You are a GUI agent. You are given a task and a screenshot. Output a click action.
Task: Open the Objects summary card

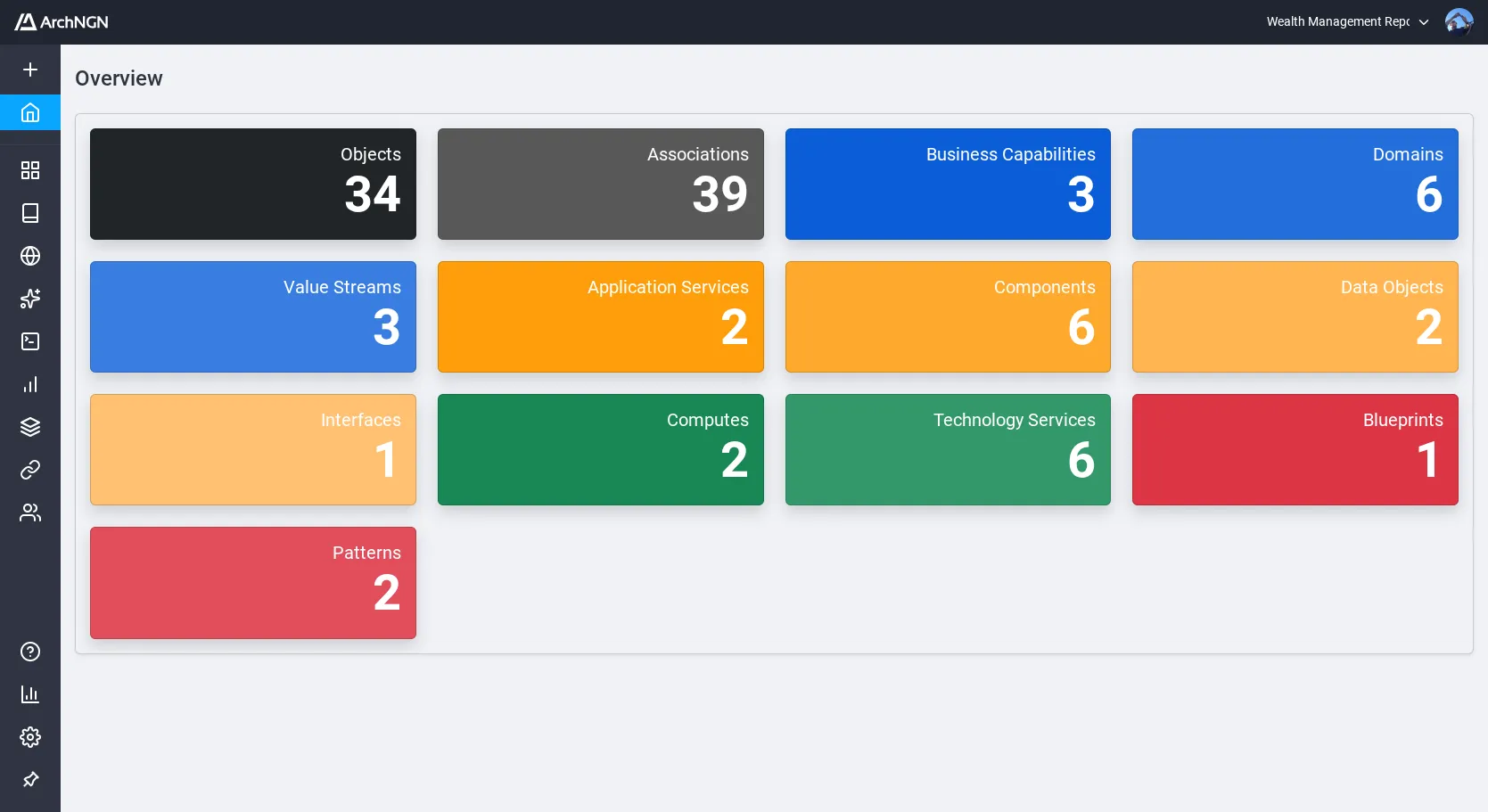point(252,184)
